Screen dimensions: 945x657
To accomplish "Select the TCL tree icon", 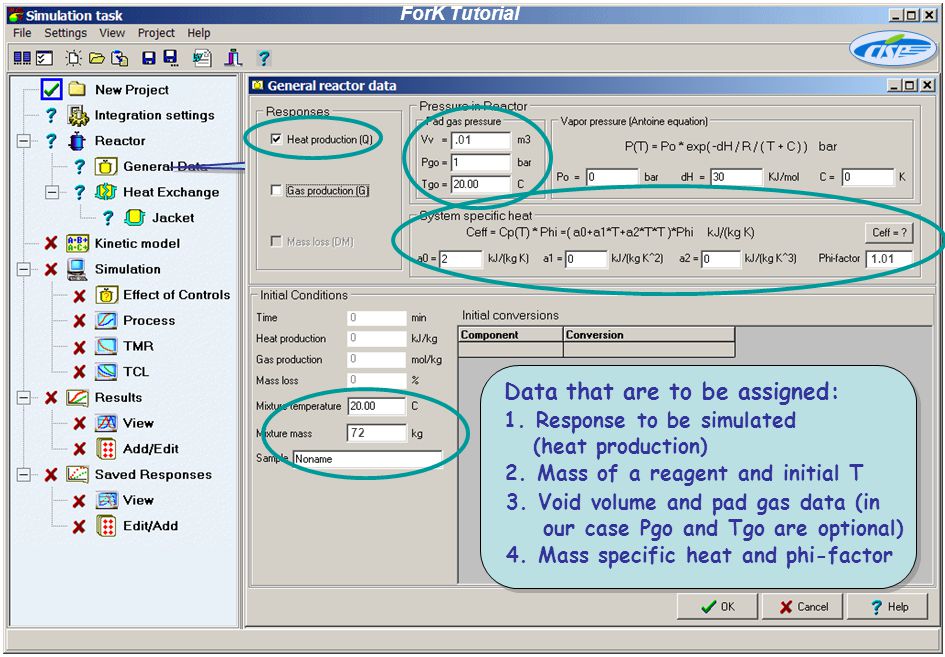I will click(x=106, y=372).
